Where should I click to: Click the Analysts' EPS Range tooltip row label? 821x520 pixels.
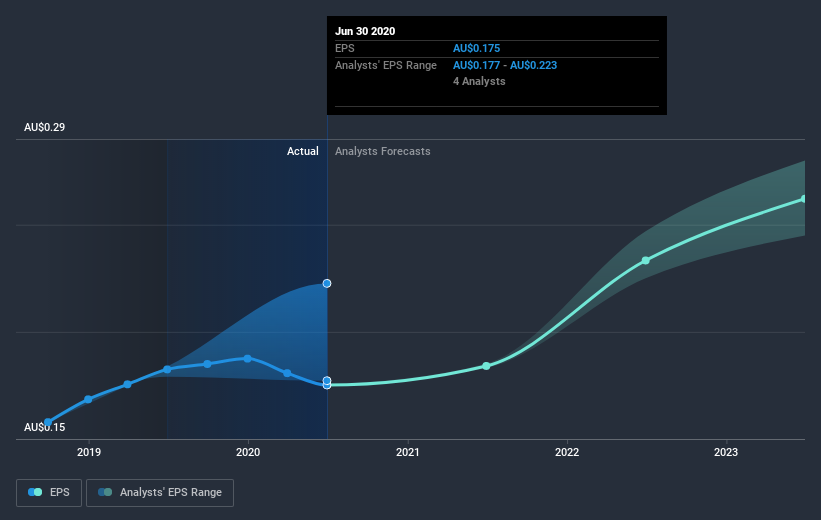[x=386, y=65]
